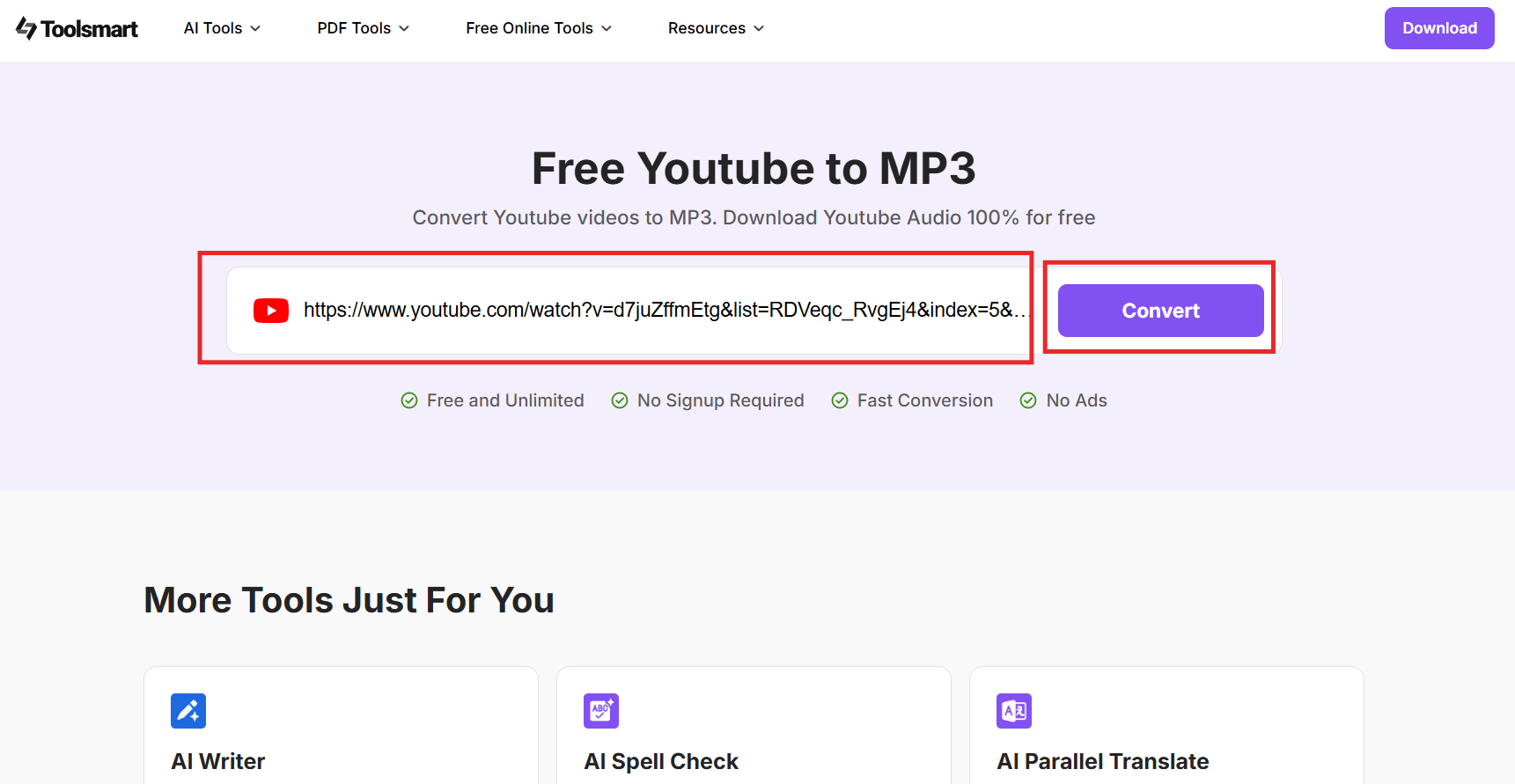Click the No Ads text
The height and width of the screenshot is (784, 1515).
[x=1077, y=400]
